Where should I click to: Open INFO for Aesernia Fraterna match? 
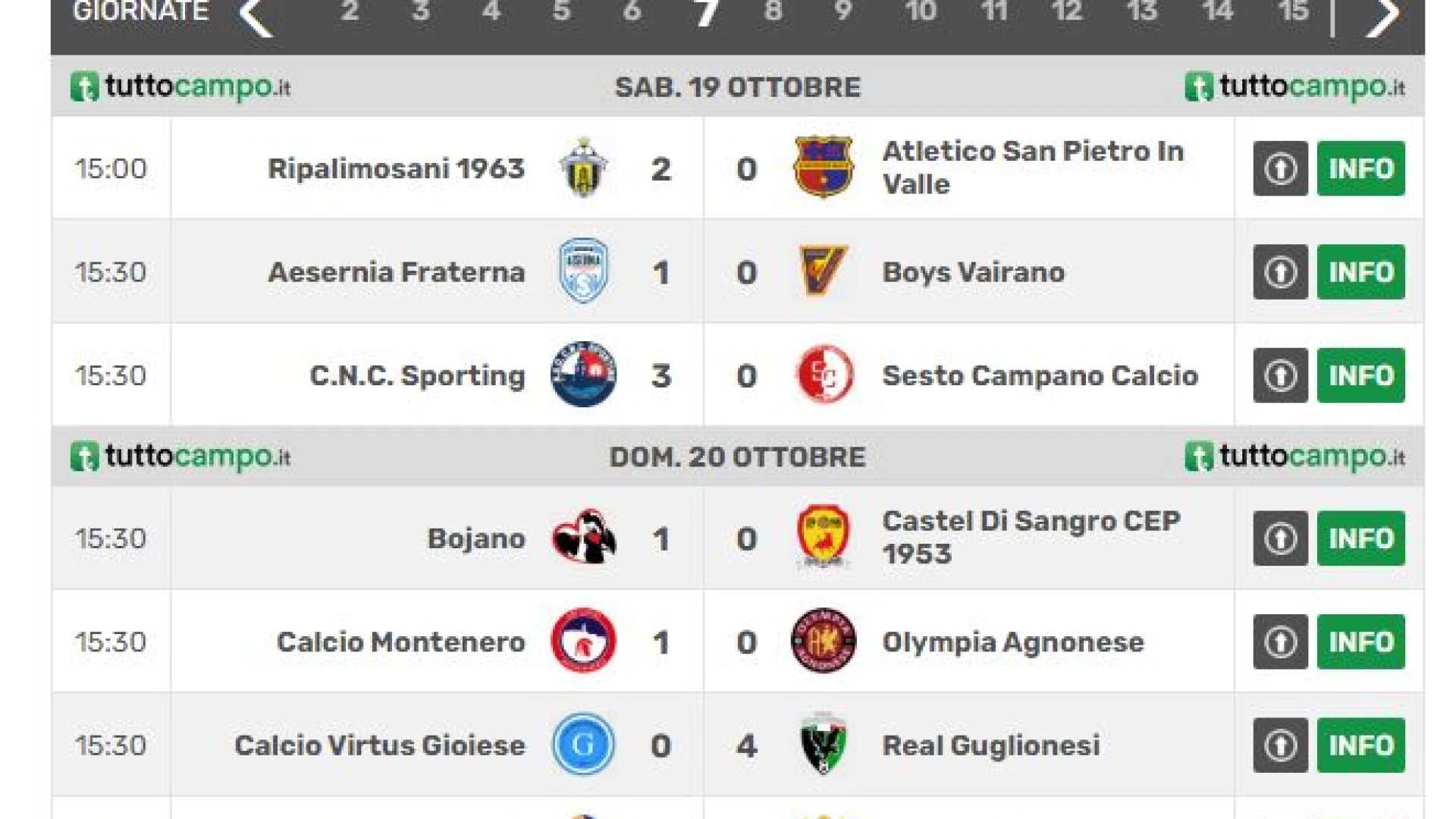coord(1360,271)
